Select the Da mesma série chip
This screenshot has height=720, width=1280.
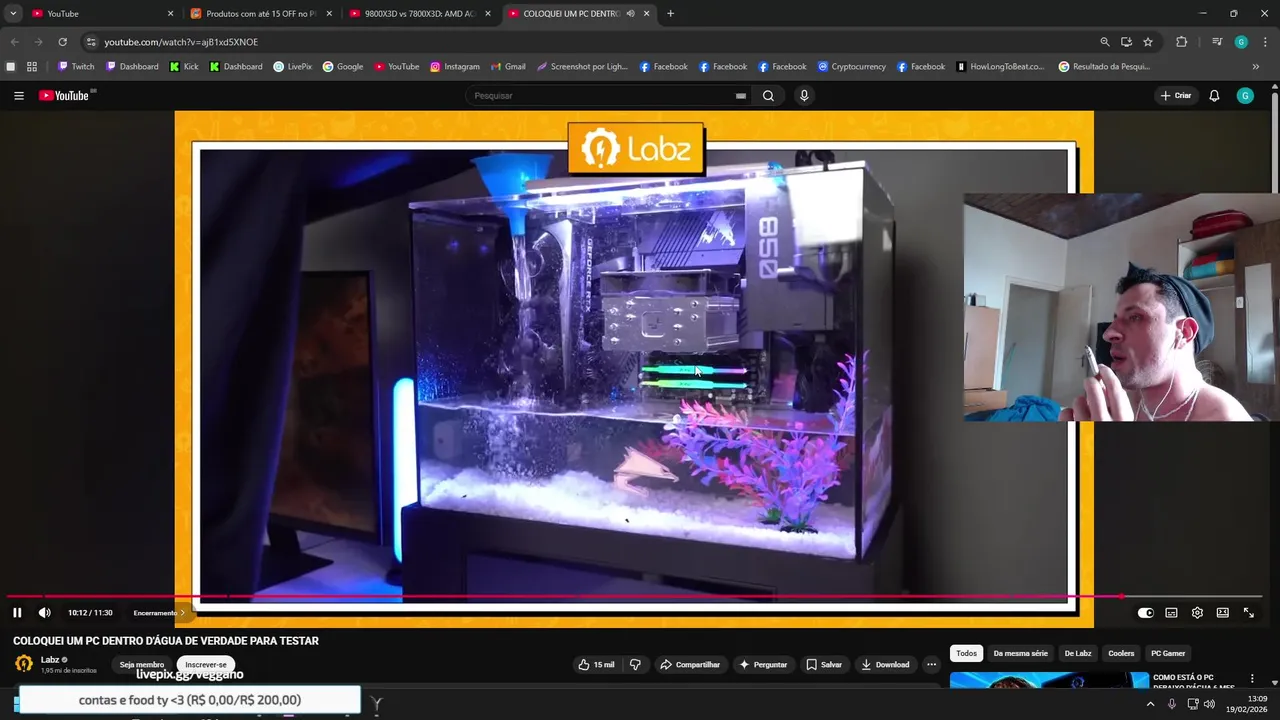tap(1020, 653)
